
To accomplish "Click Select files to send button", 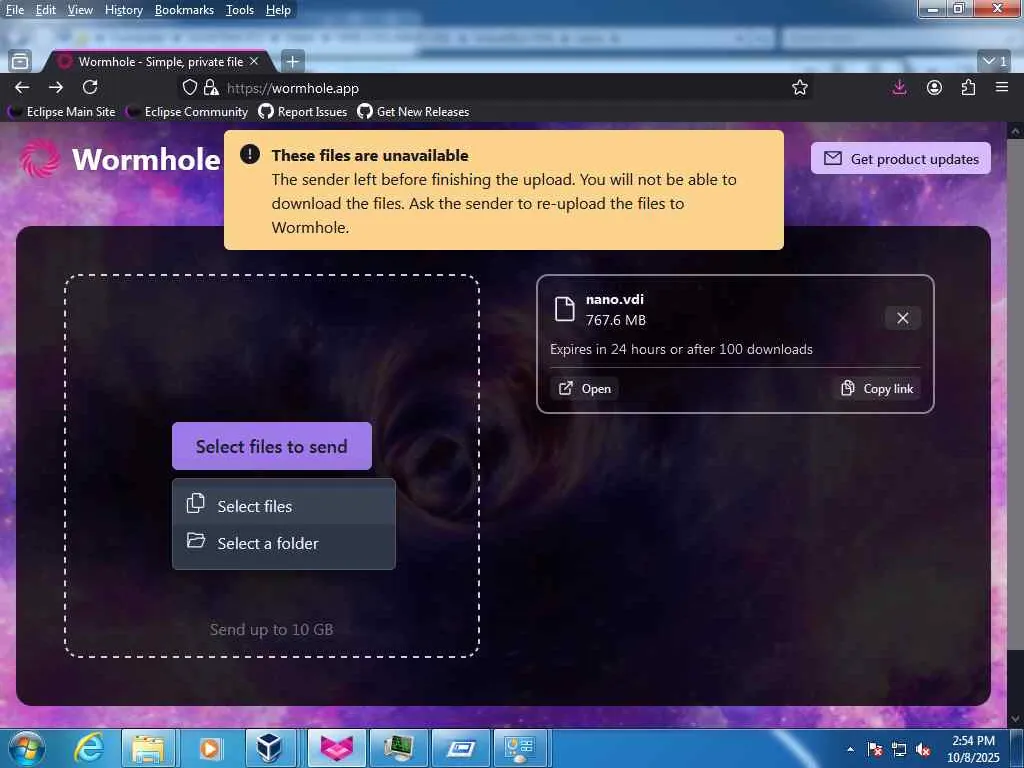I will (272, 446).
